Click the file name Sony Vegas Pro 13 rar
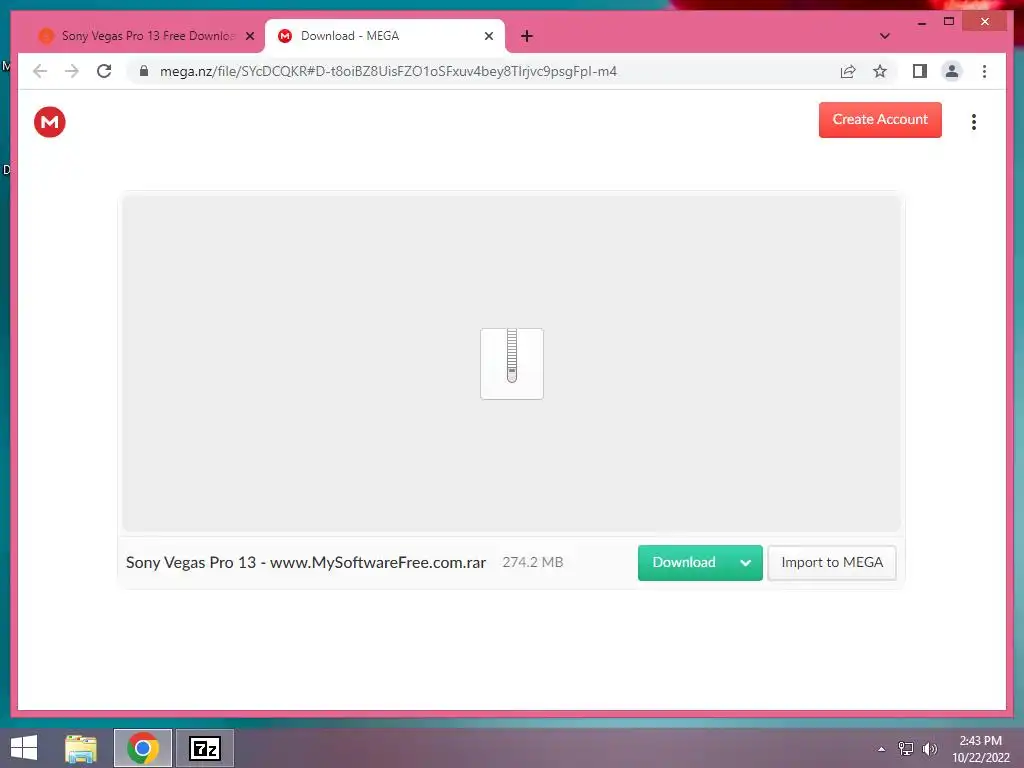This screenshot has width=1024, height=768. [x=306, y=562]
